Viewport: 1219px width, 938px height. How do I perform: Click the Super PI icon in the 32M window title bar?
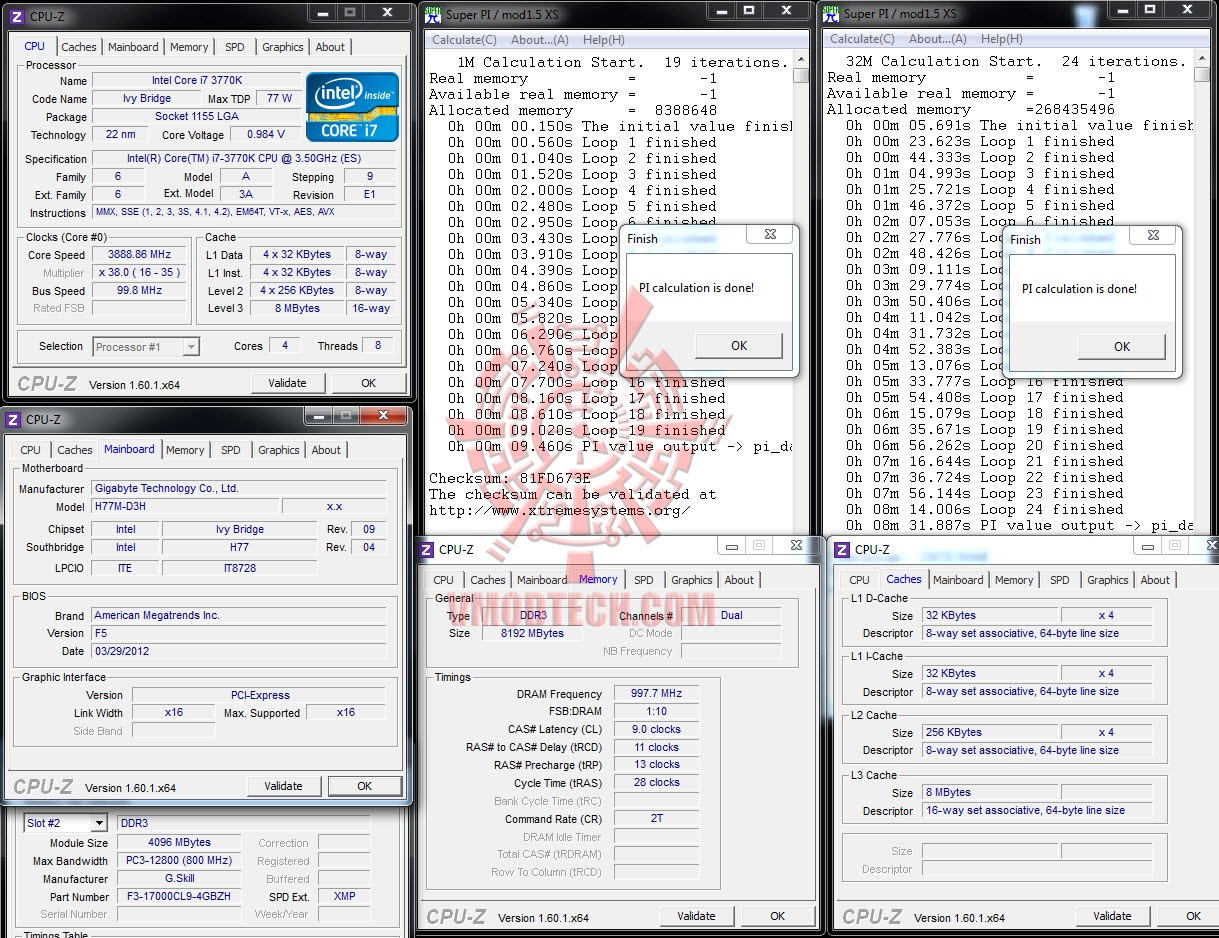[x=830, y=14]
